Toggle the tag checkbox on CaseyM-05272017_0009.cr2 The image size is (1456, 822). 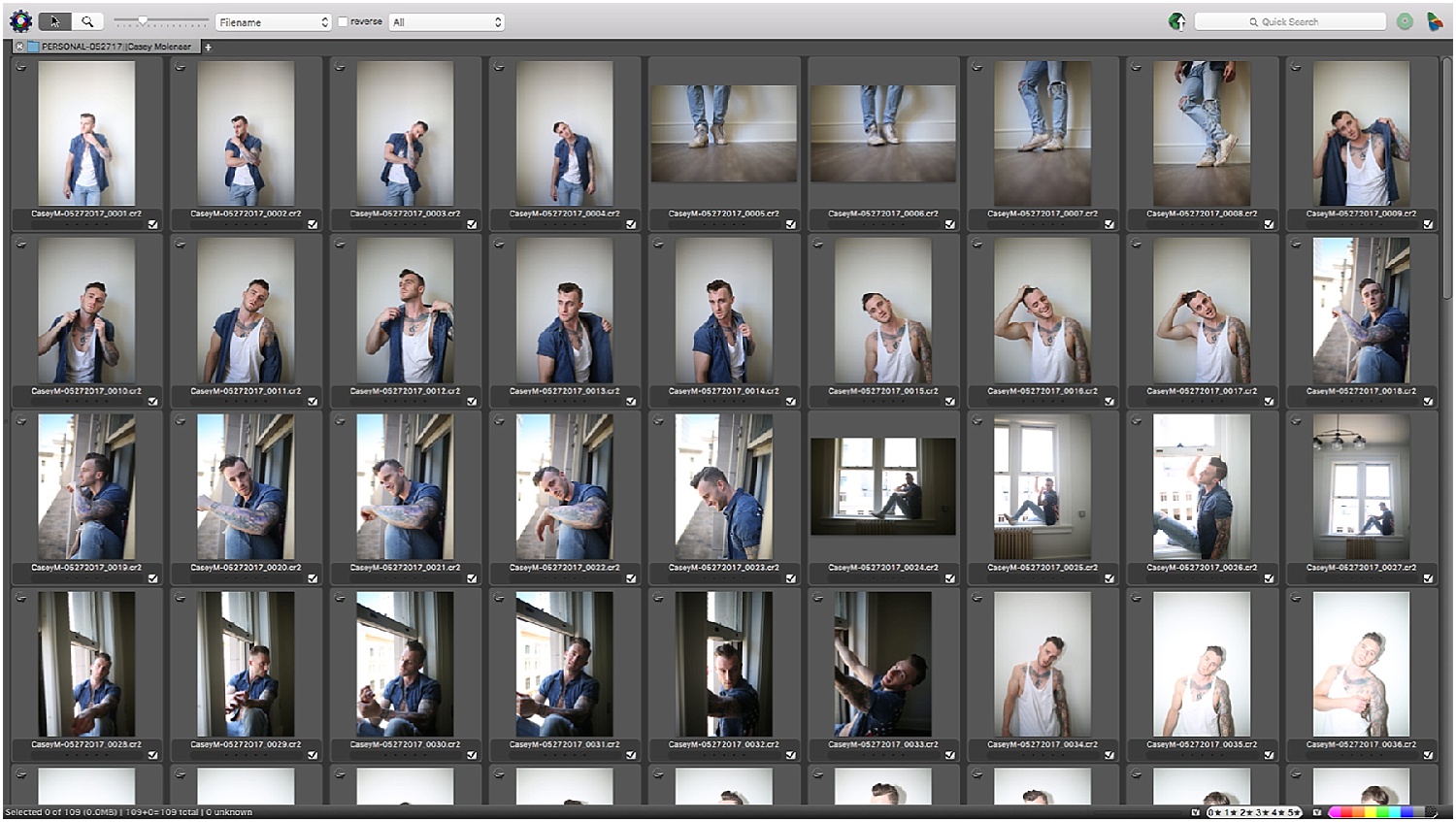pos(1428,224)
